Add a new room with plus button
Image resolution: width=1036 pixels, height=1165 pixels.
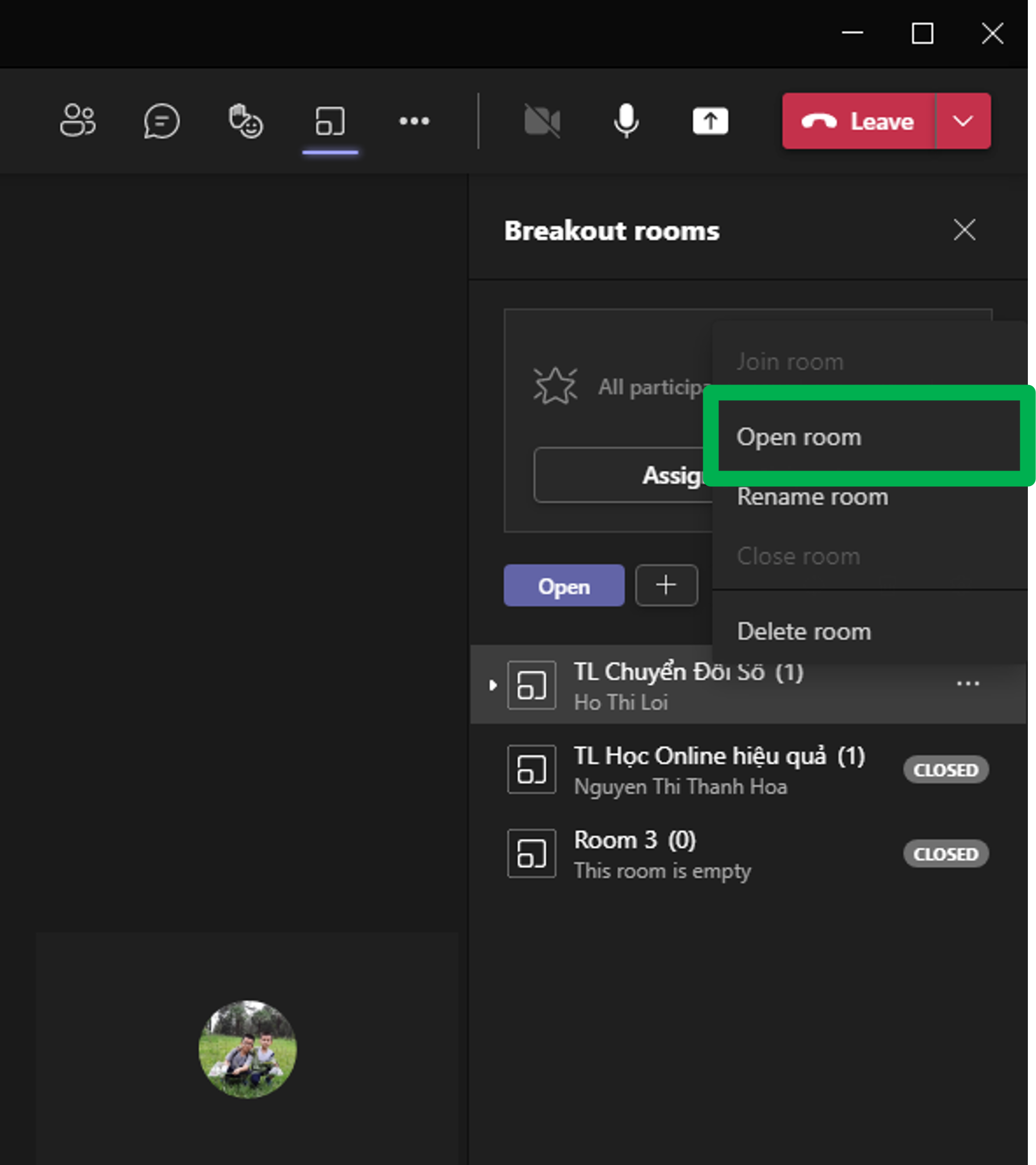click(x=666, y=585)
